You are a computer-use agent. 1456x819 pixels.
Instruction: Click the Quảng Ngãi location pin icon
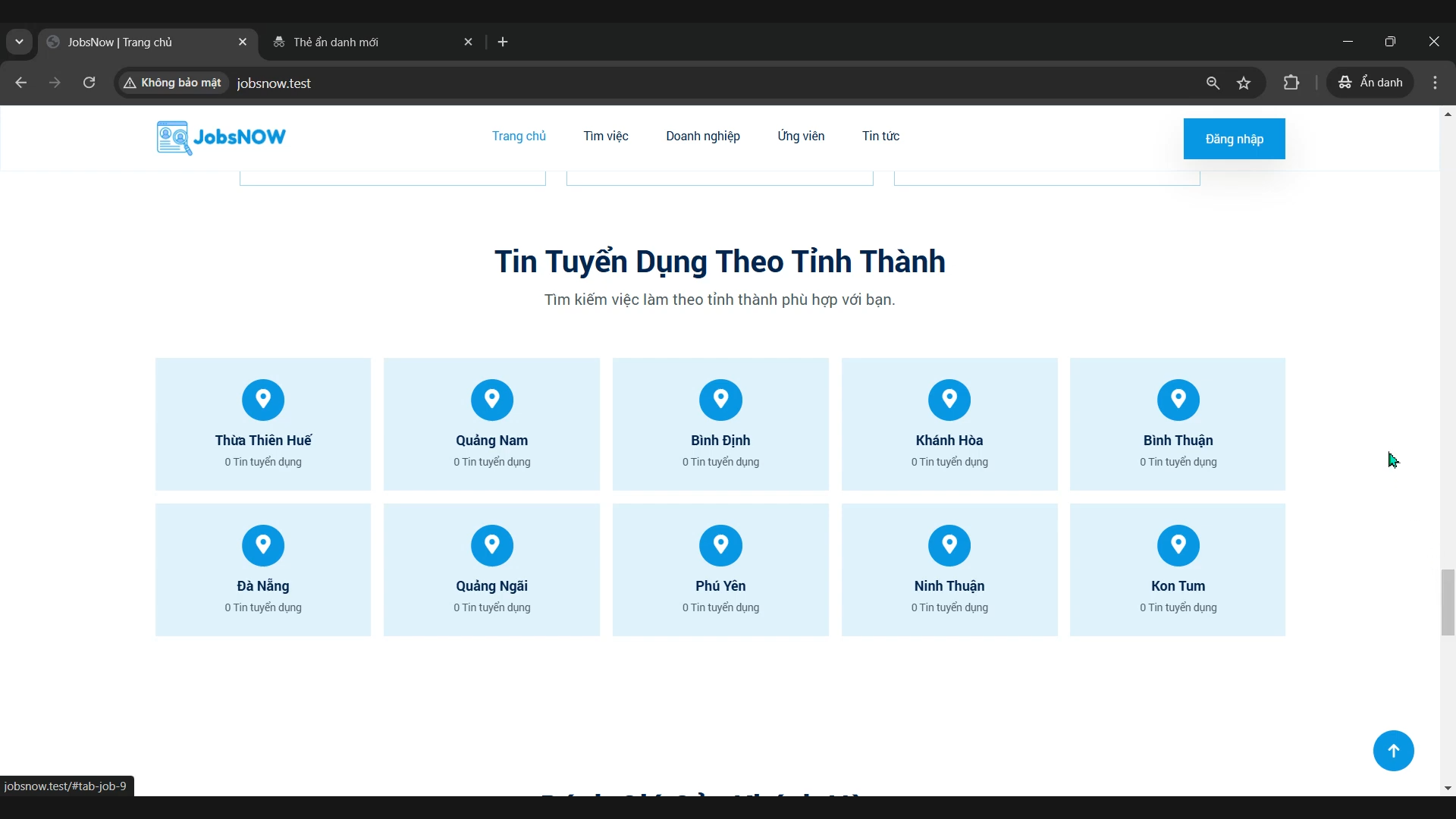(x=492, y=545)
